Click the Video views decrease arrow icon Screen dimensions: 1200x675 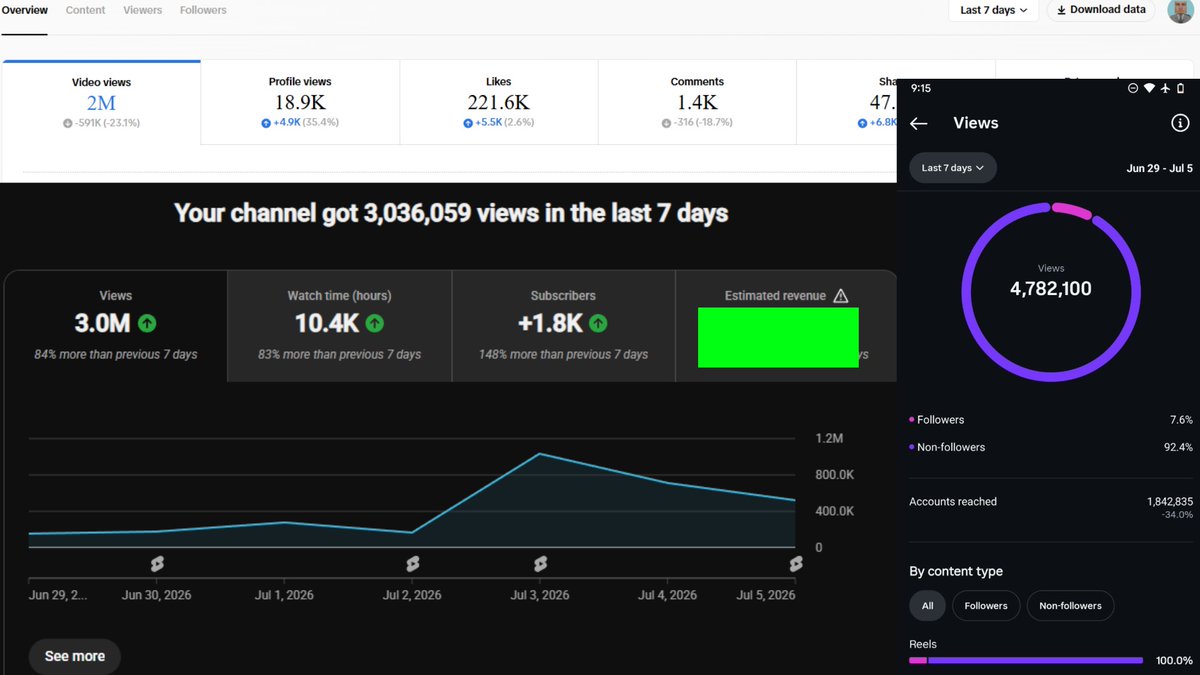68,123
